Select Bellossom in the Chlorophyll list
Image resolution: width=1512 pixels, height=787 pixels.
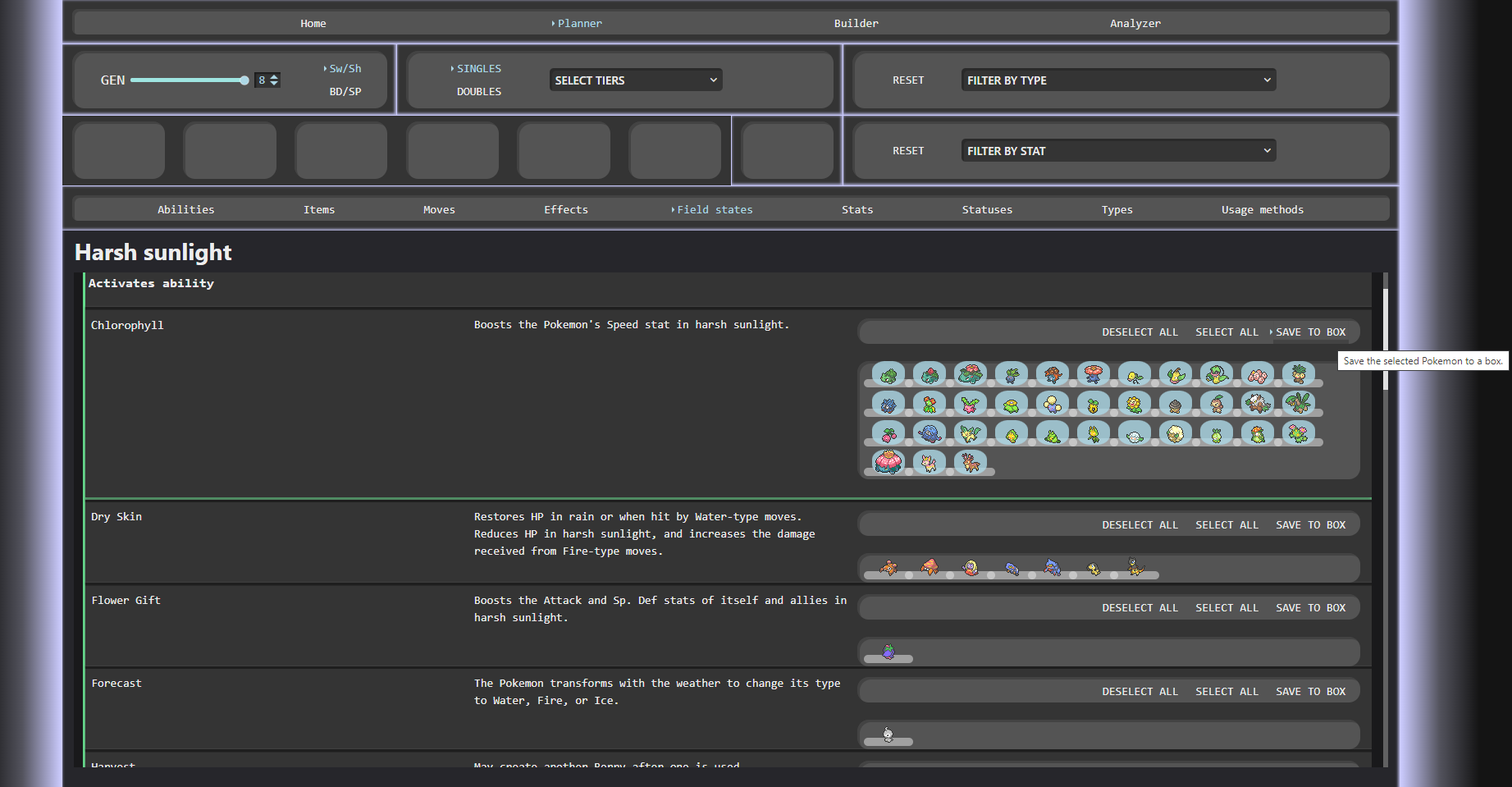coord(930,403)
